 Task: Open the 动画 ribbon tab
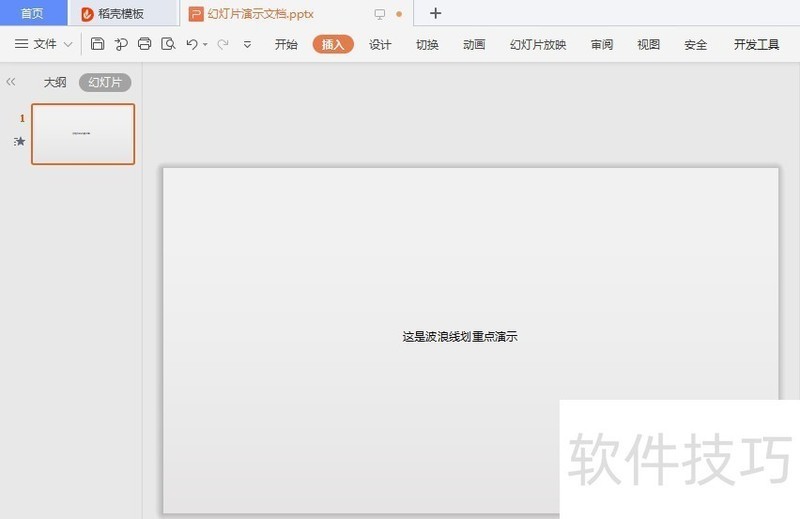tap(474, 44)
